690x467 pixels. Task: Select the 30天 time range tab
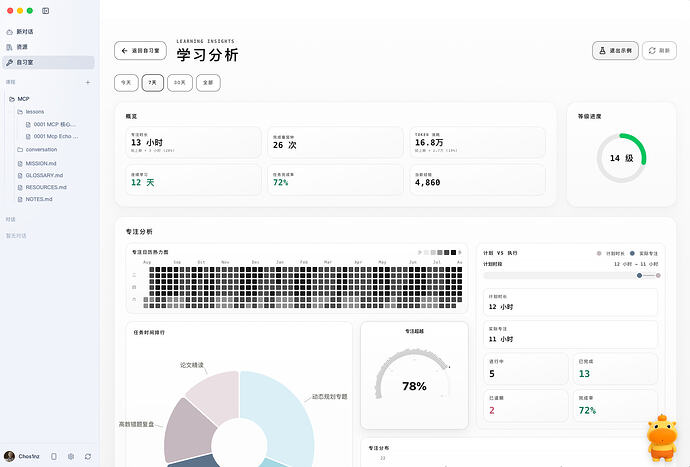click(180, 83)
